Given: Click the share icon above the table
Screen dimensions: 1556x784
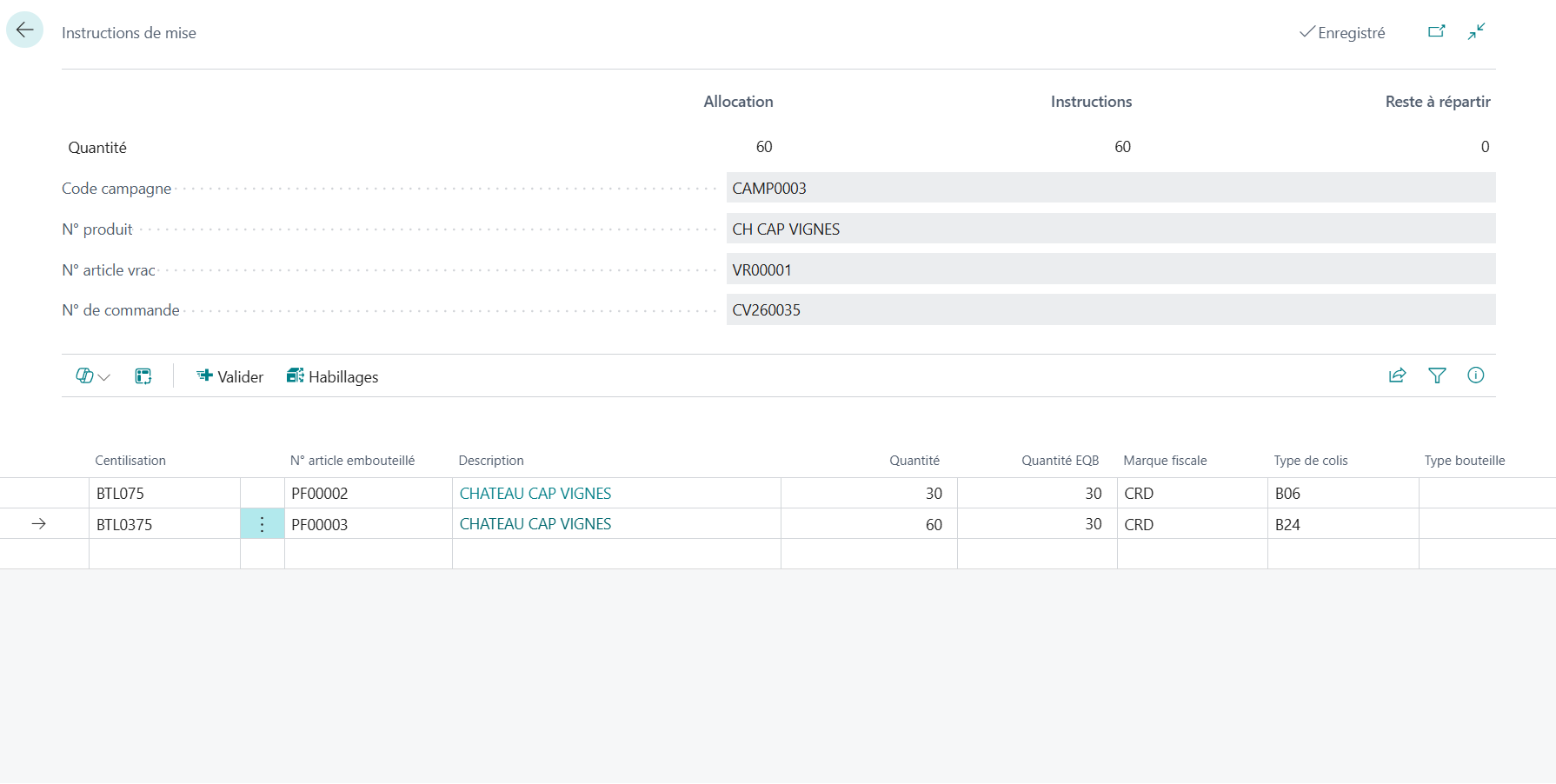Looking at the screenshot, I should click(x=1397, y=375).
